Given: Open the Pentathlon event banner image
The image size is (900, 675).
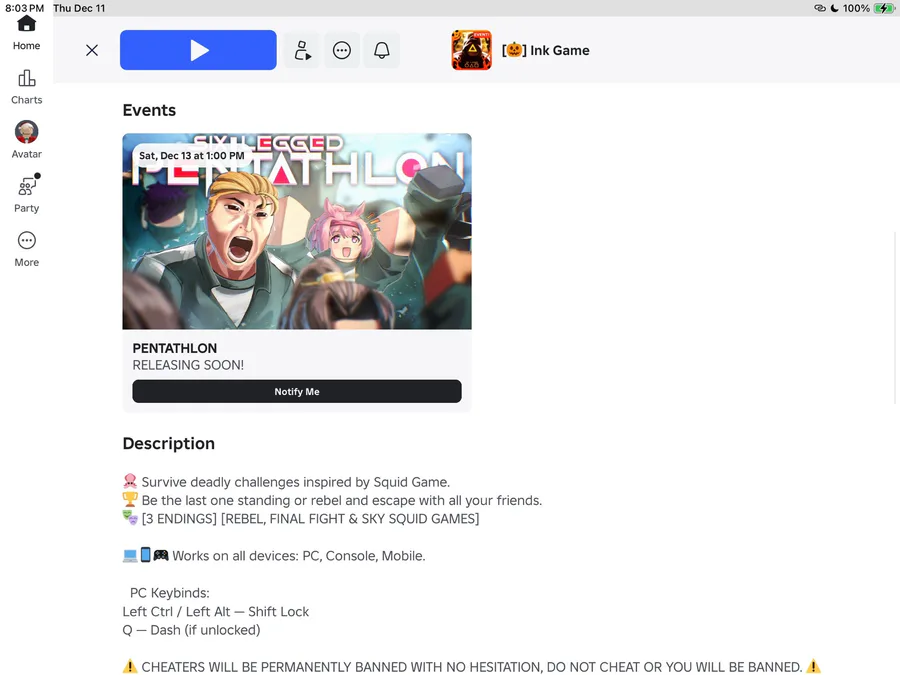Looking at the screenshot, I should tap(297, 231).
